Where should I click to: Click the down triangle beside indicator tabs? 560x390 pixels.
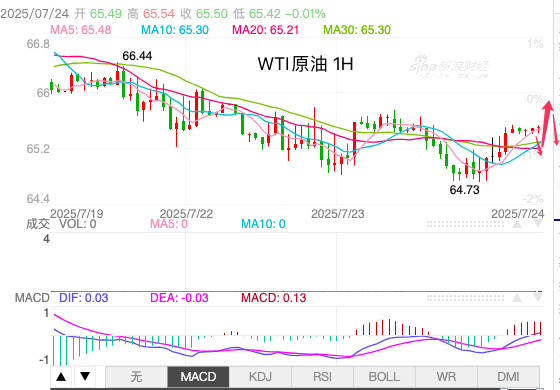tap(85, 376)
